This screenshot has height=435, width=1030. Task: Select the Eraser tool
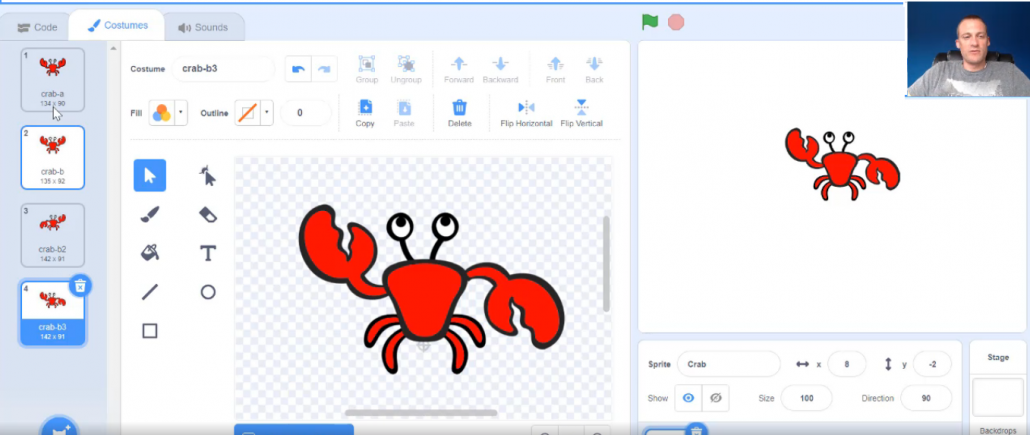208,214
